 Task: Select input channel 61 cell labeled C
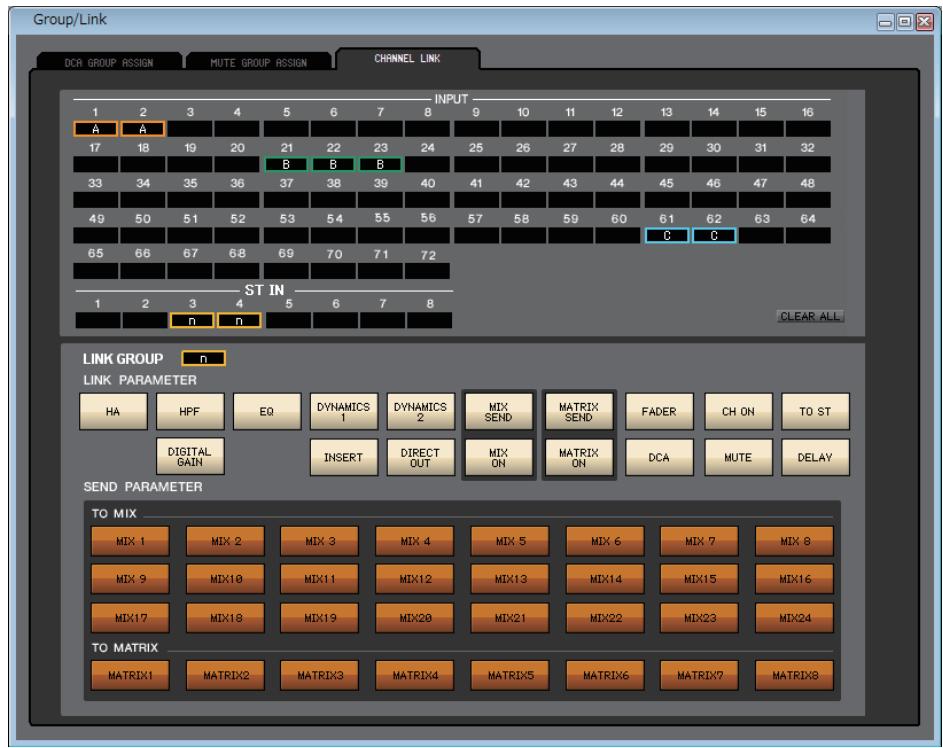(667, 236)
